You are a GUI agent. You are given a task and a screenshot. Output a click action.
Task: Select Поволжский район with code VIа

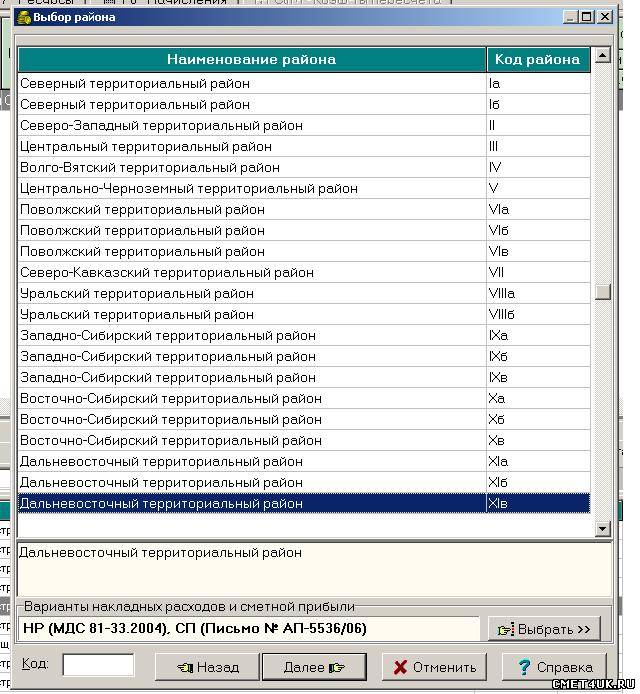[x=304, y=209]
